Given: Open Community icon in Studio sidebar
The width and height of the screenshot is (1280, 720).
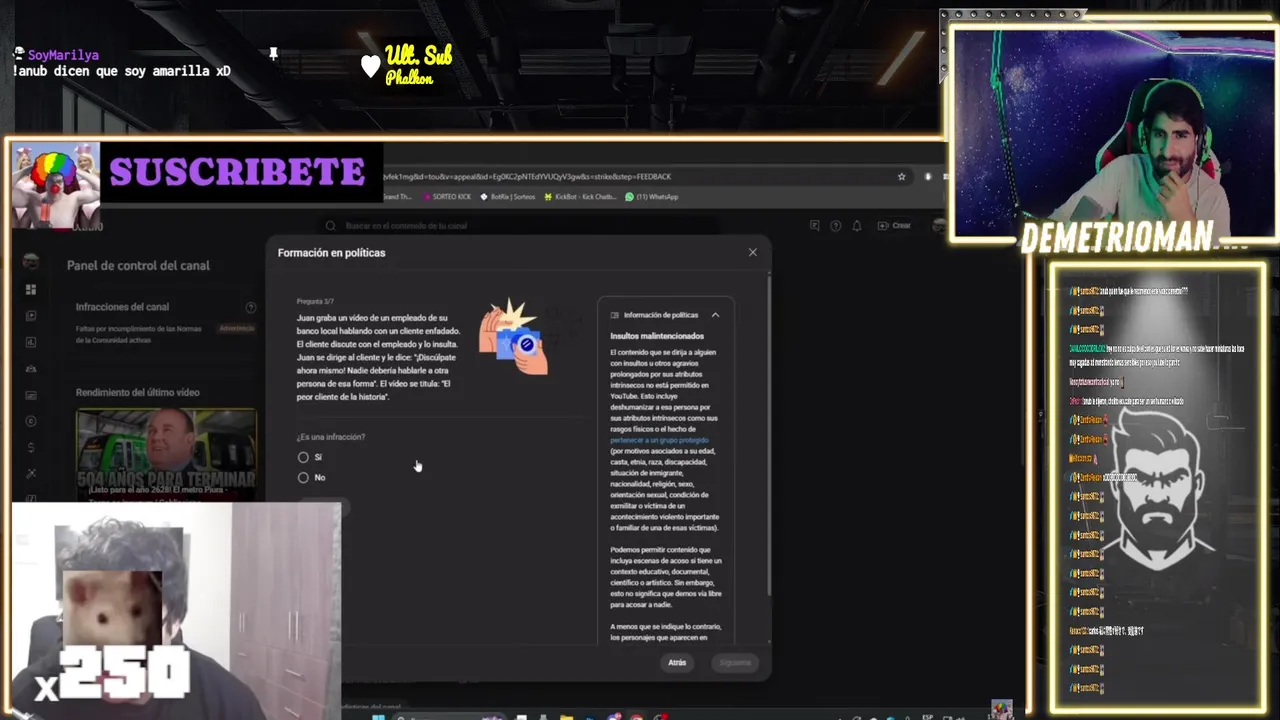Looking at the screenshot, I should click(31, 368).
